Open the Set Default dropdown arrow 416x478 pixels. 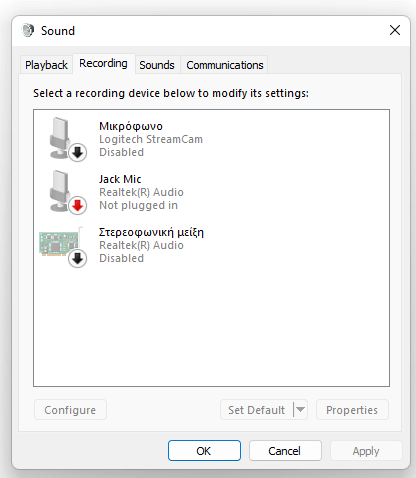tap(300, 409)
